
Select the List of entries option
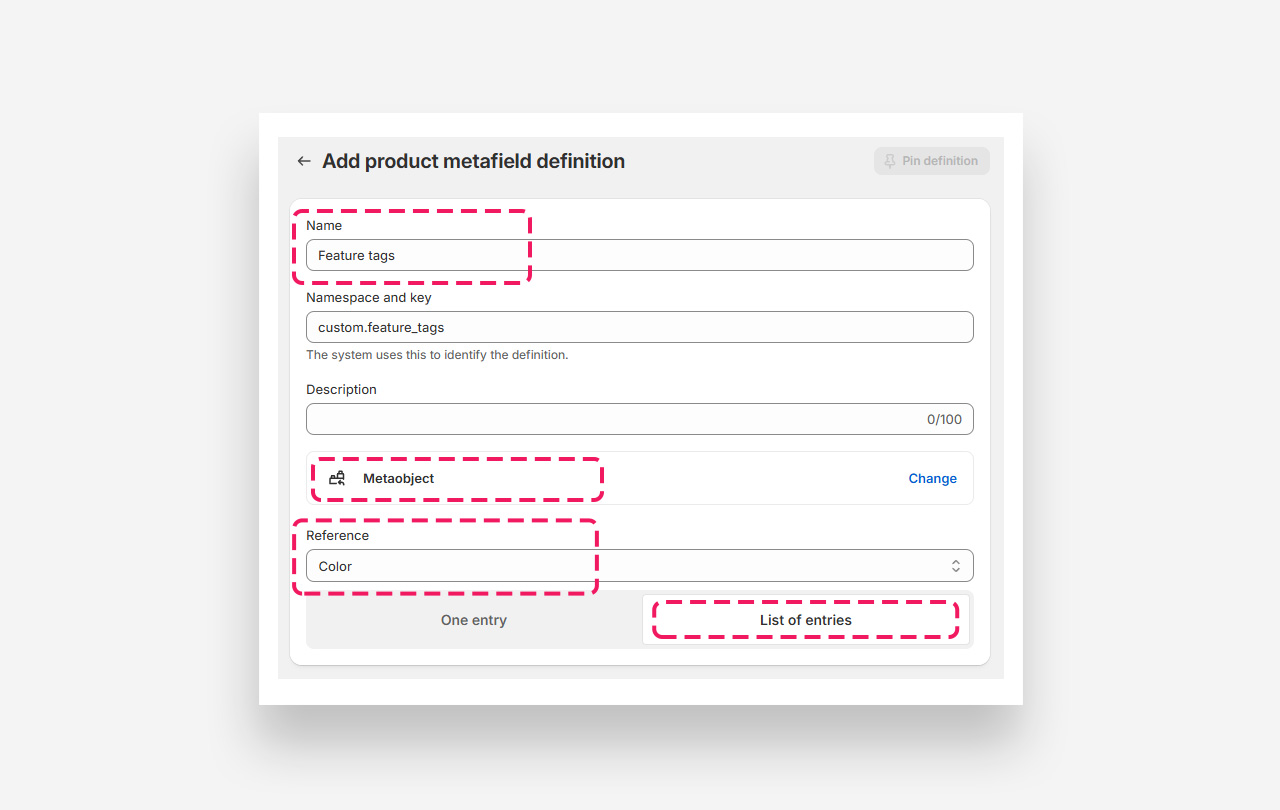coord(806,620)
